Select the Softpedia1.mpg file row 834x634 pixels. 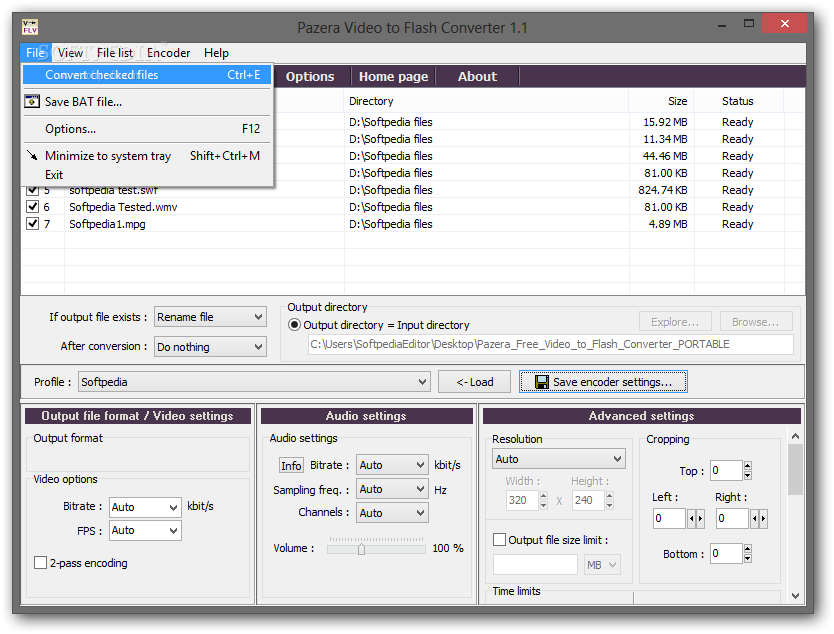click(x=413, y=224)
